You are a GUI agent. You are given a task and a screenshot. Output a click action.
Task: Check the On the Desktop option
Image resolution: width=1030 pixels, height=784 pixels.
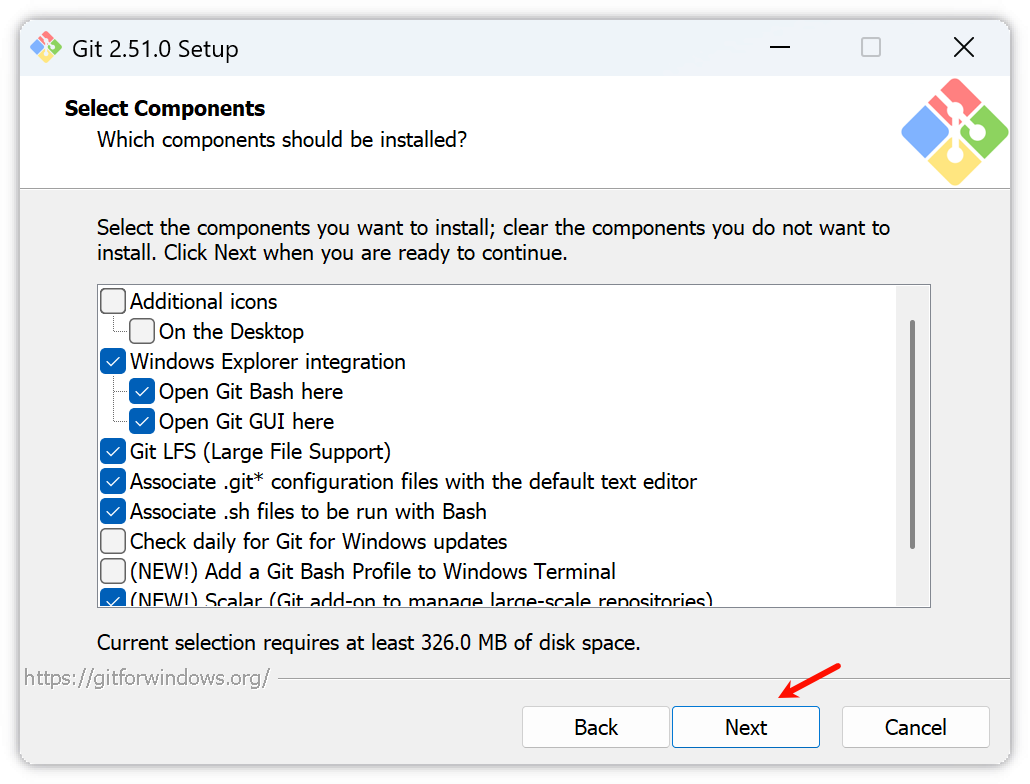tap(143, 331)
